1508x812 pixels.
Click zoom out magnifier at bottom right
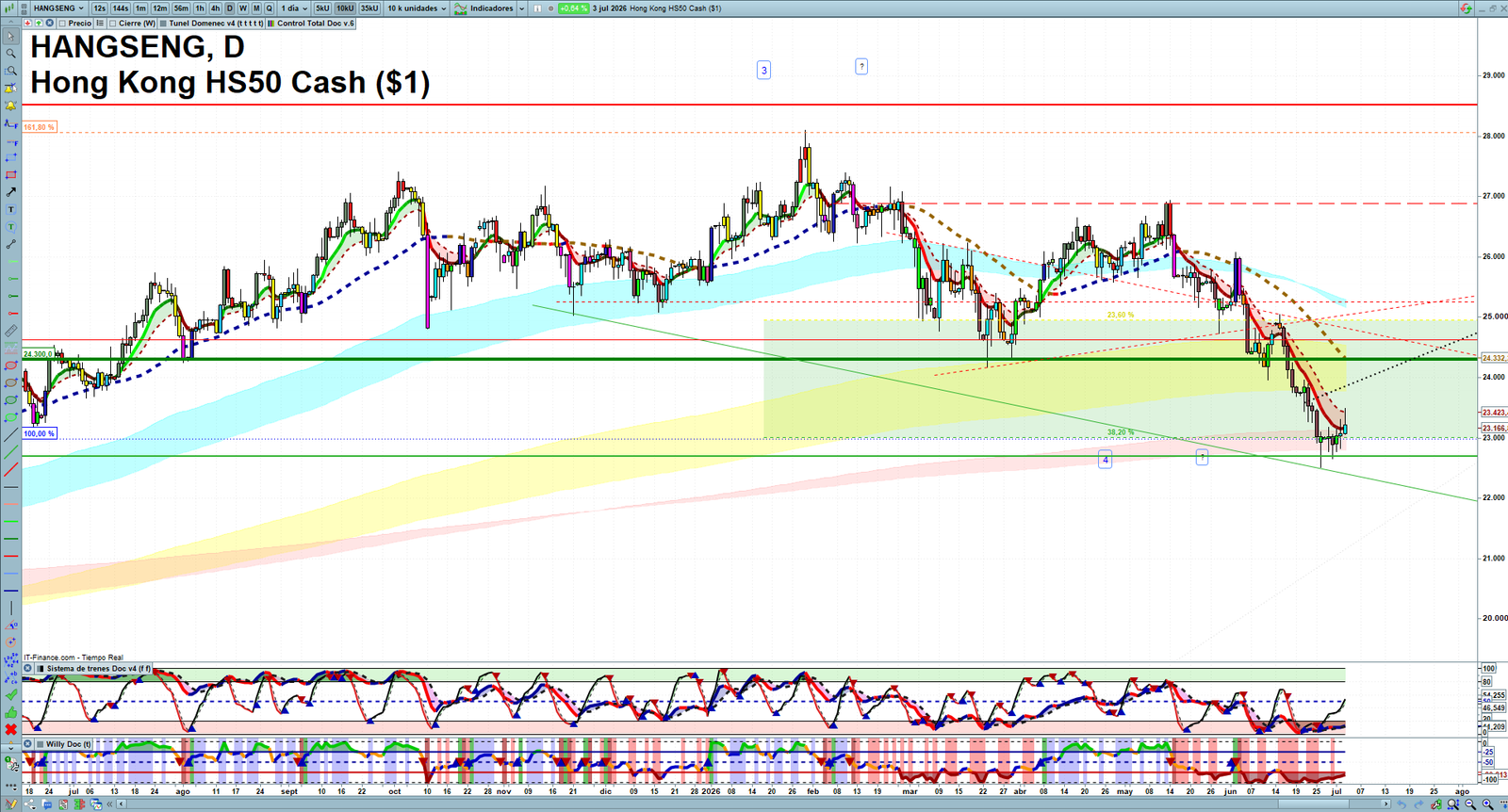point(1471,804)
